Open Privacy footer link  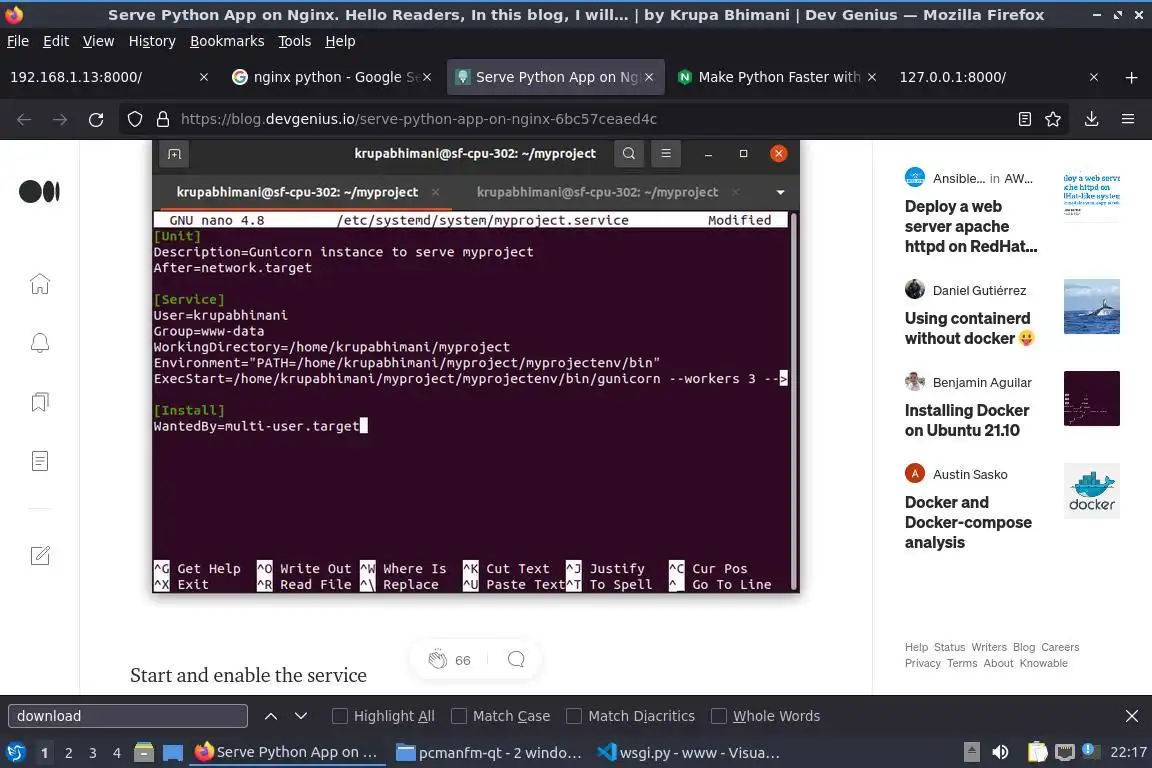923,664
